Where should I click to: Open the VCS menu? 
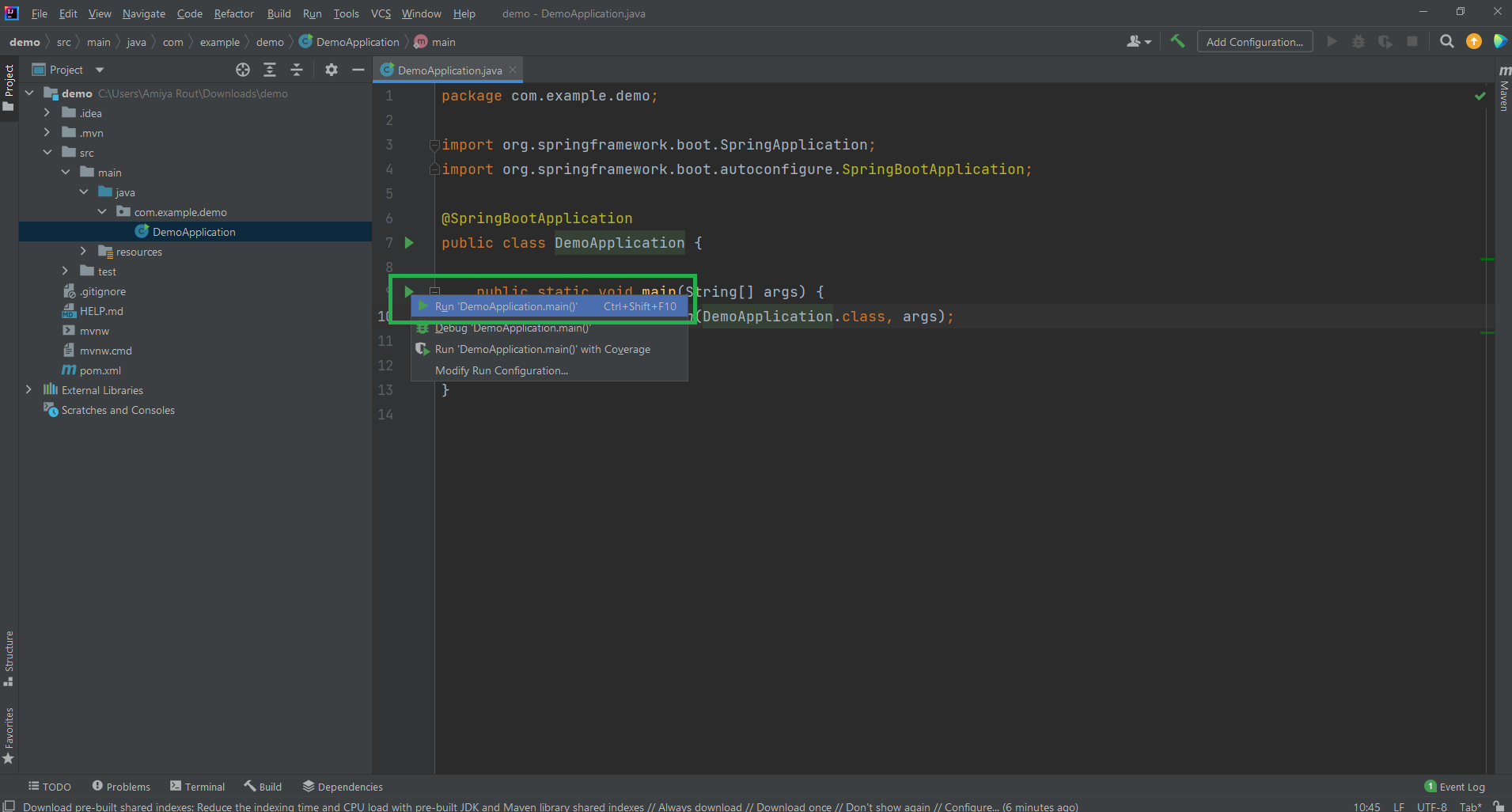(x=381, y=13)
